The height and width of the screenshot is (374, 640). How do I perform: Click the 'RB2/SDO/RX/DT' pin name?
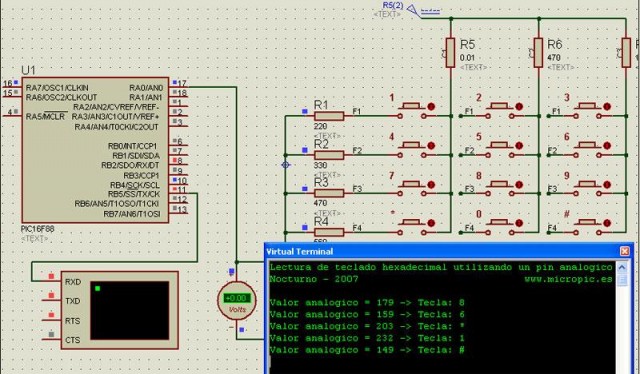coord(131,165)
